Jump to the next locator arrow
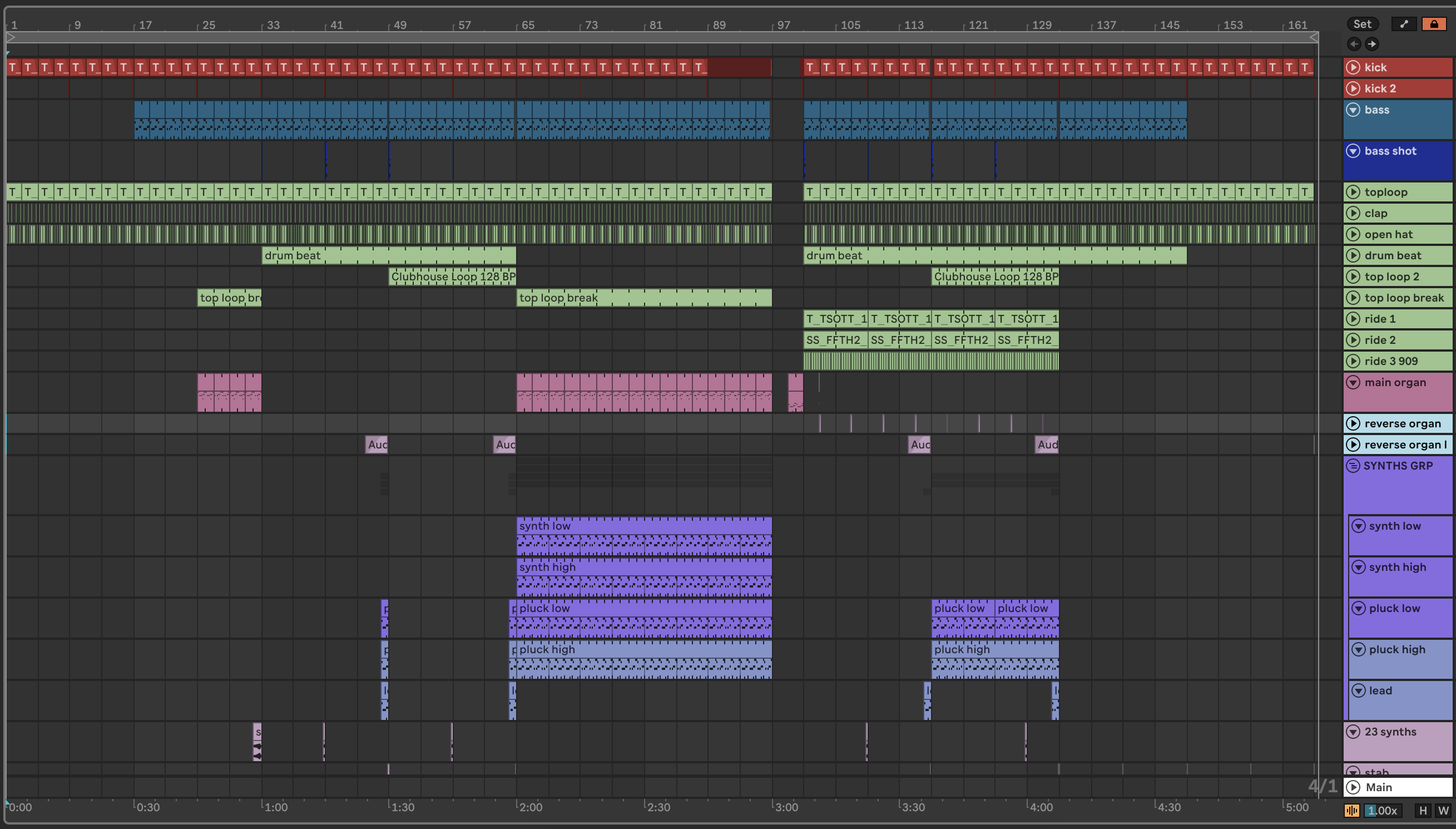 pyautogui.click(x=1372, y=44)
